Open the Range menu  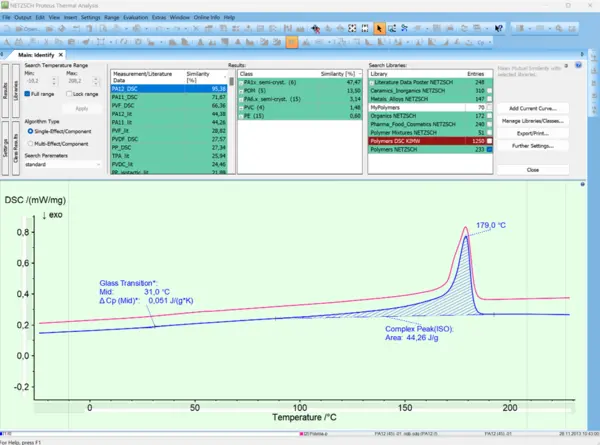point(111,17)
